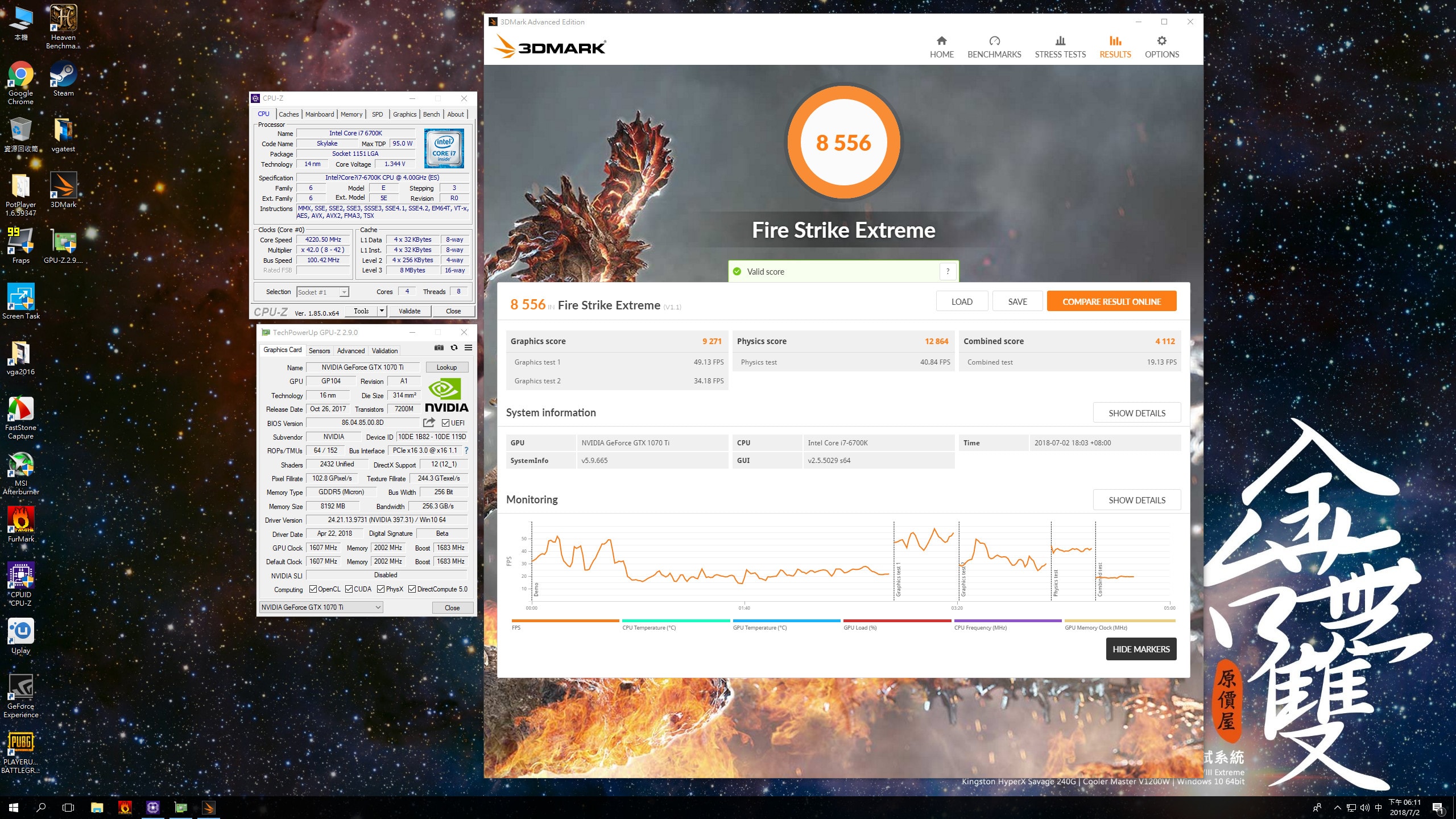Launch Steam from the desktop

63,79
